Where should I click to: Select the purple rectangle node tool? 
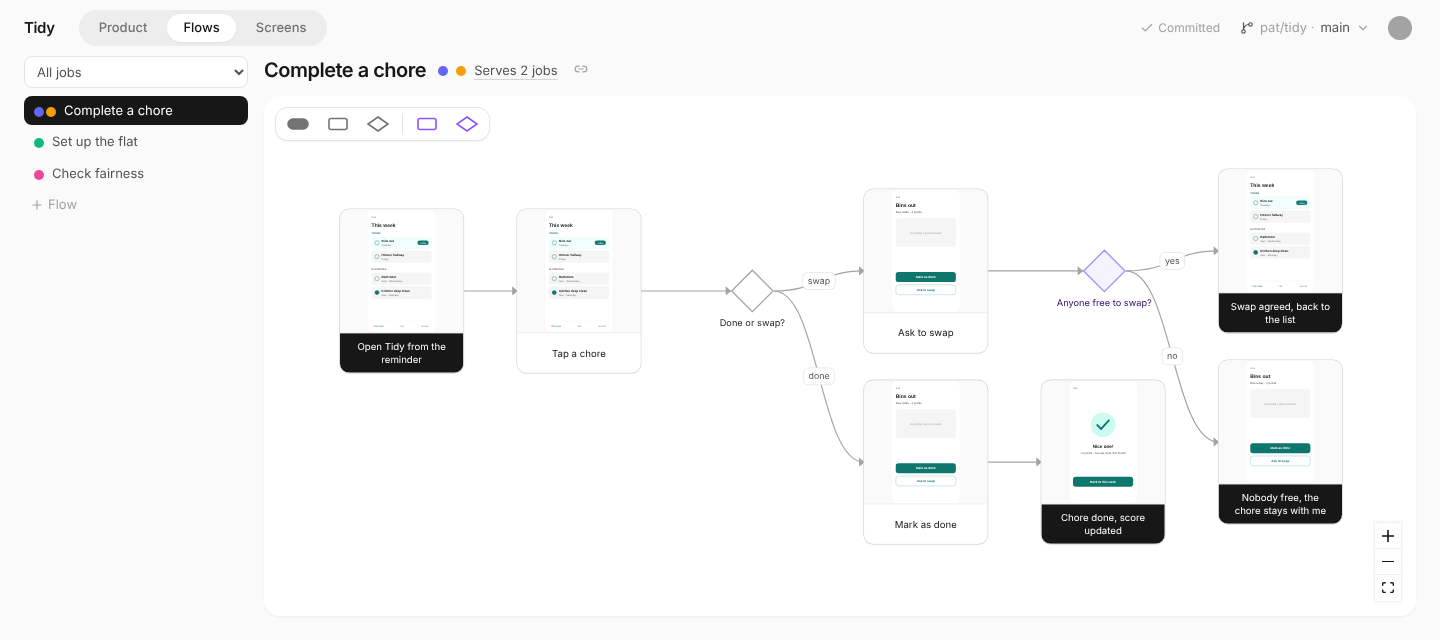pos(427,124)
